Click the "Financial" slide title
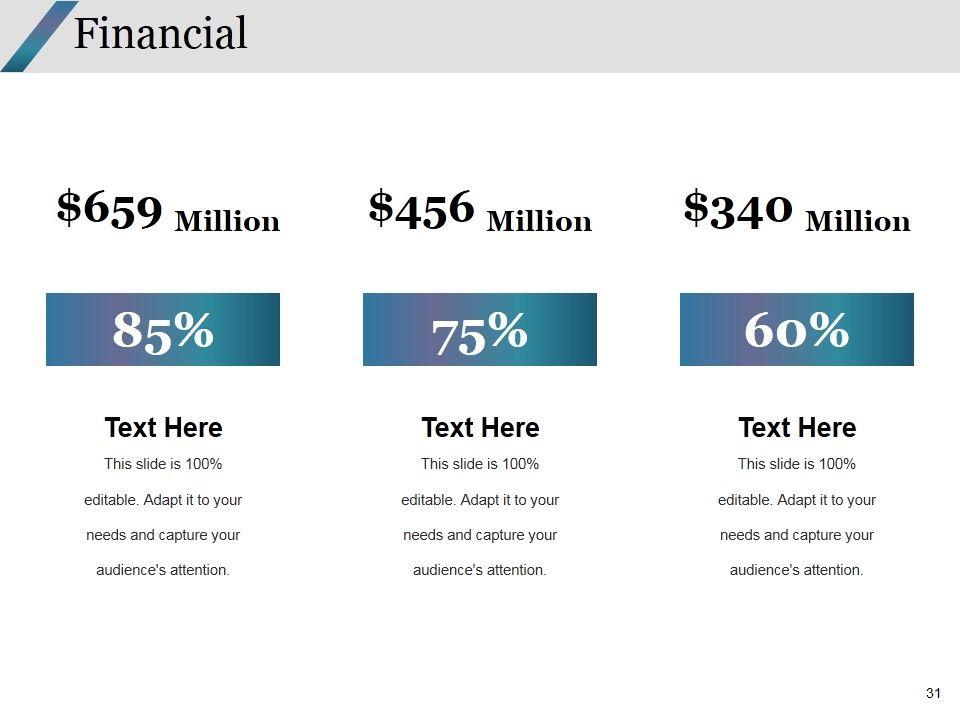The width and height of the screenshot is (960, 720). coord(160,34)
